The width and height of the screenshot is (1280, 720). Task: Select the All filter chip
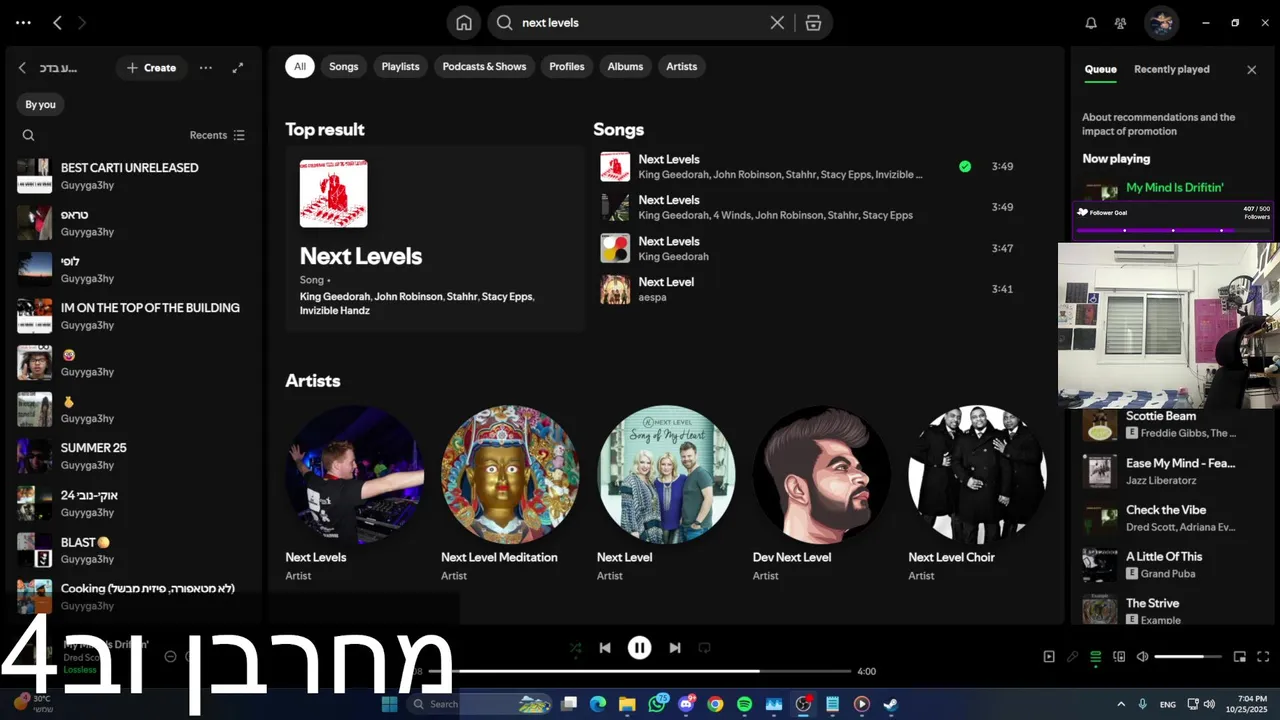click(300, 67)
